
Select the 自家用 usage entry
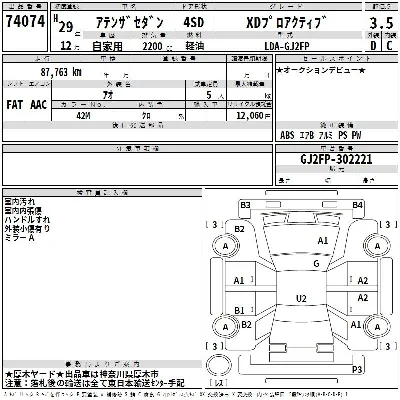(107, 46)
